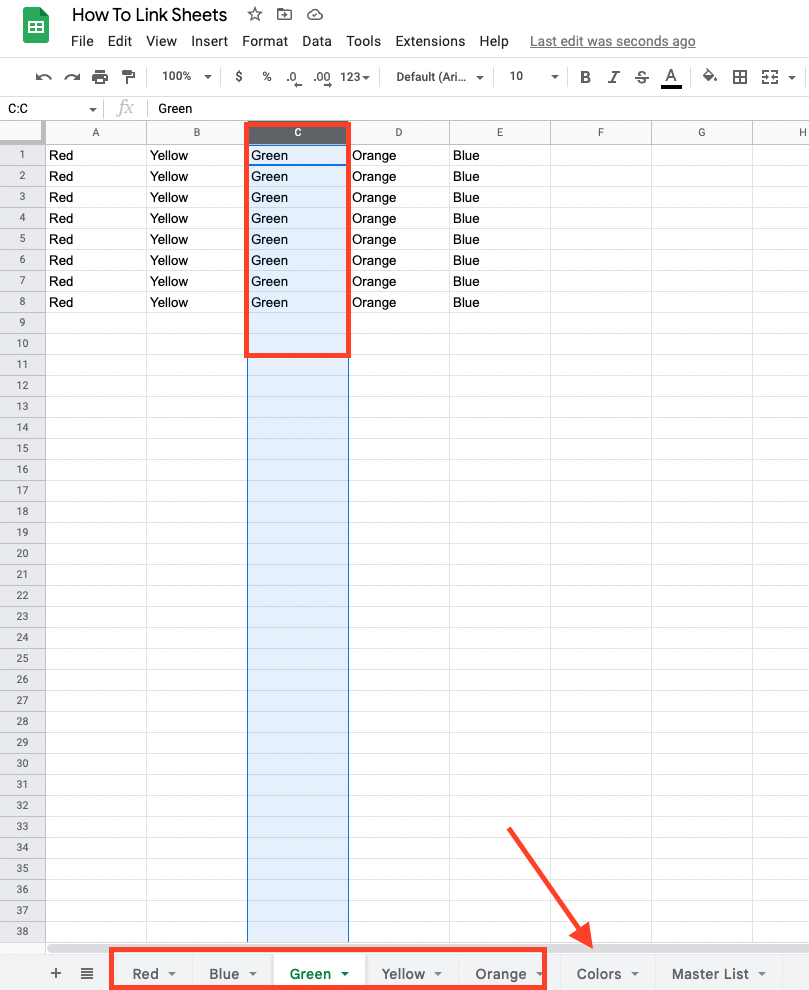Screen dimensions: 809x990
Task: Apply percent formatting
Action: tap(265, 76)
